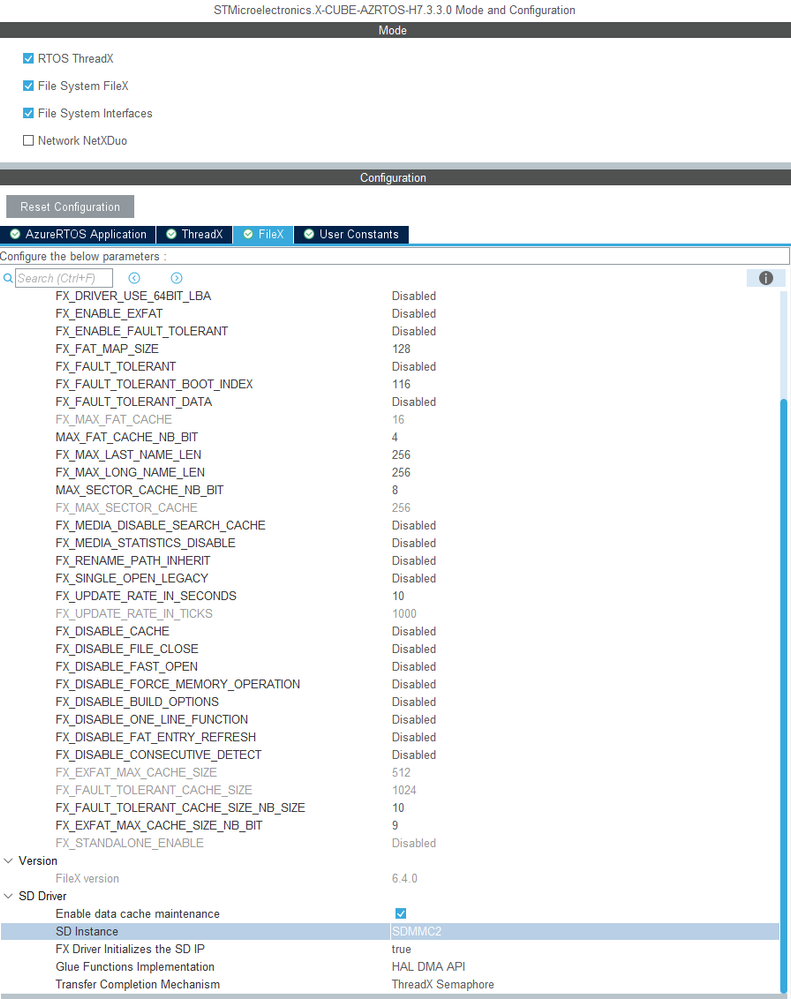Select FX_DISABLE_FILE_CLOSE parameter row
Viewport: 791px width, 999px height.
pyautogui.click(x=389, y=649)
